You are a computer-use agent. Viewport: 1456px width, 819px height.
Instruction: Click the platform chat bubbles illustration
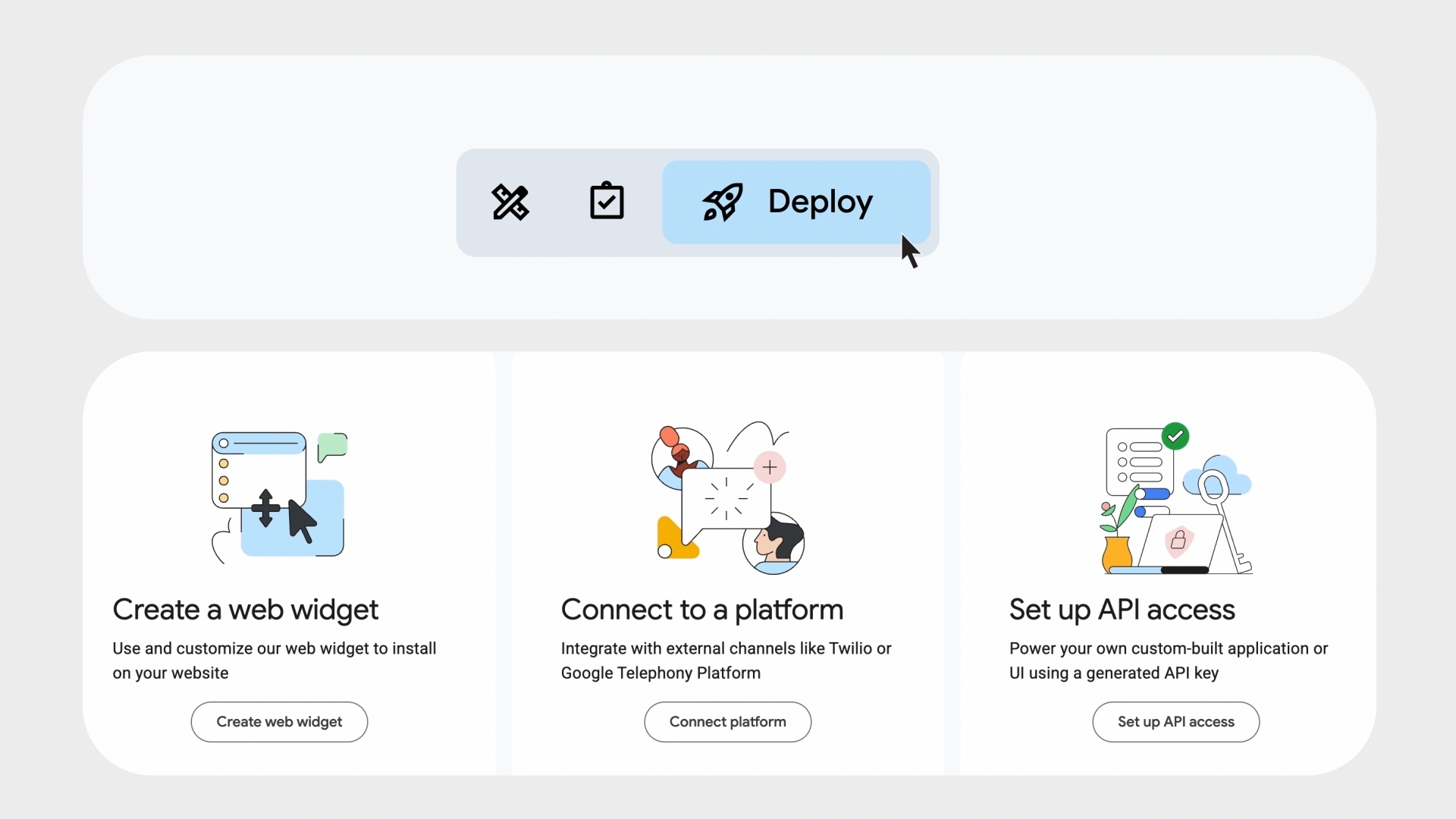[x=726, y=498]
